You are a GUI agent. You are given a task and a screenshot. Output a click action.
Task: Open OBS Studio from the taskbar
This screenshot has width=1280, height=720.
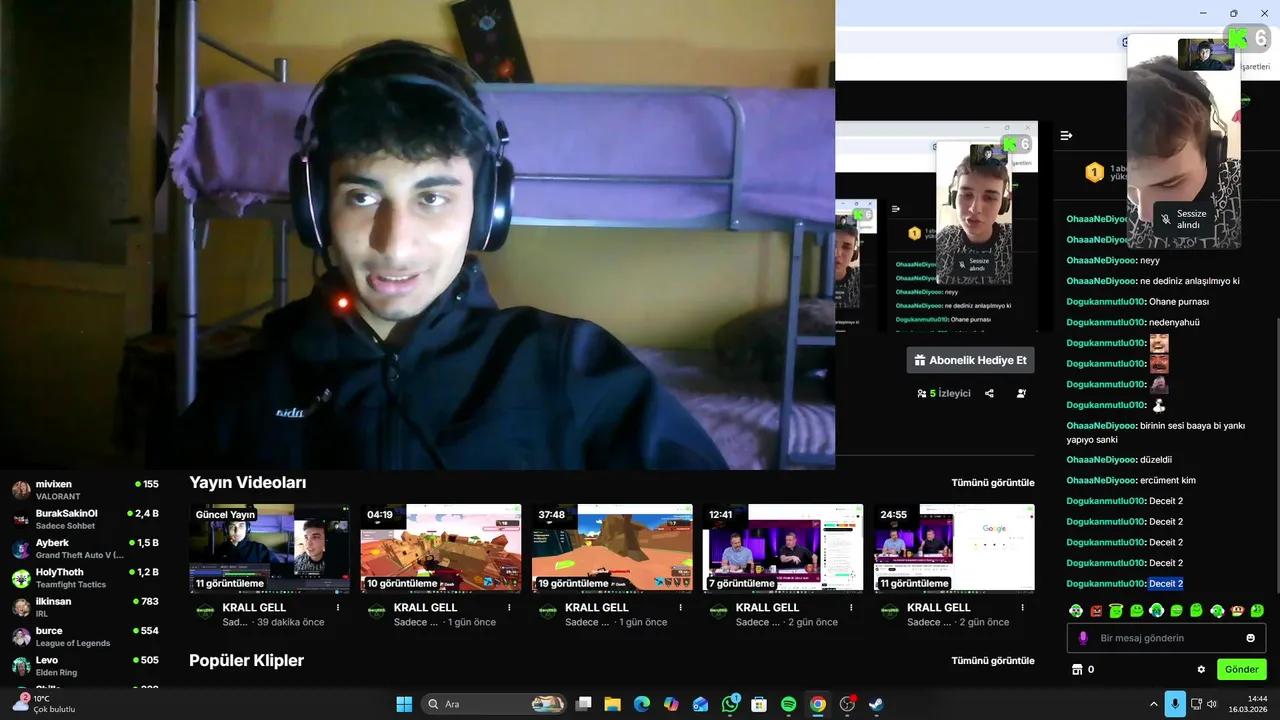click(847, 704)
